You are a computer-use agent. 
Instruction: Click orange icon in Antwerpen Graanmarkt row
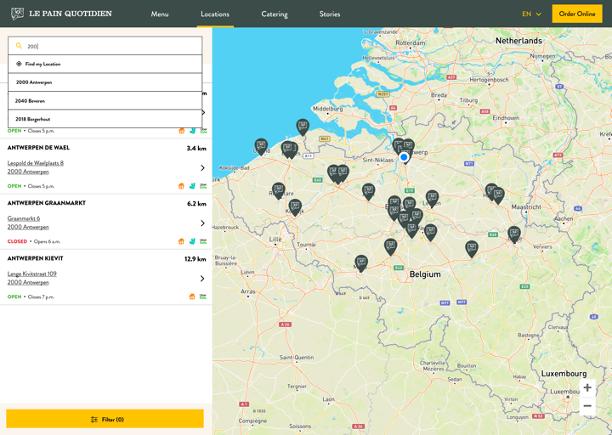point(181,241)
